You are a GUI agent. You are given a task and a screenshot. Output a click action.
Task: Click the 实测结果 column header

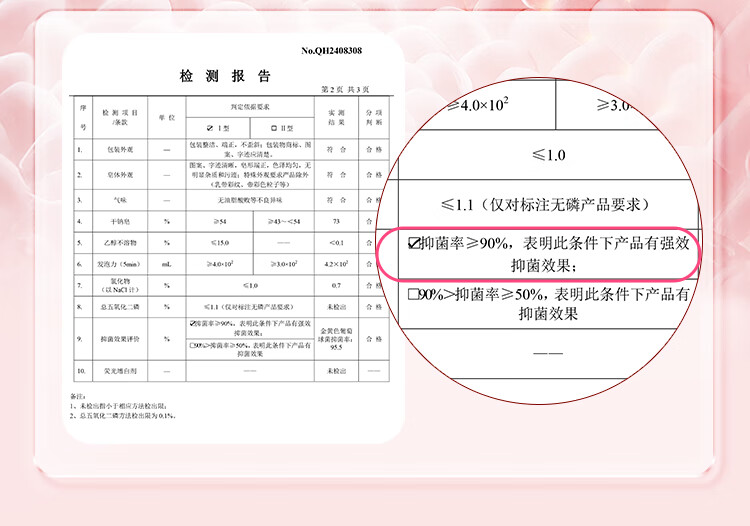click(x=336, y=118)
